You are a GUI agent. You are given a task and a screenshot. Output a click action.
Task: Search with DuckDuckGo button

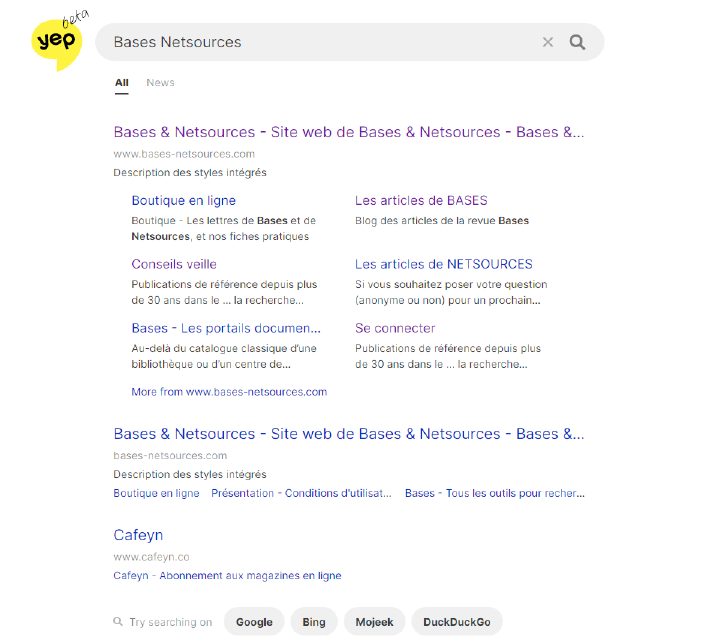pos(456,622)
